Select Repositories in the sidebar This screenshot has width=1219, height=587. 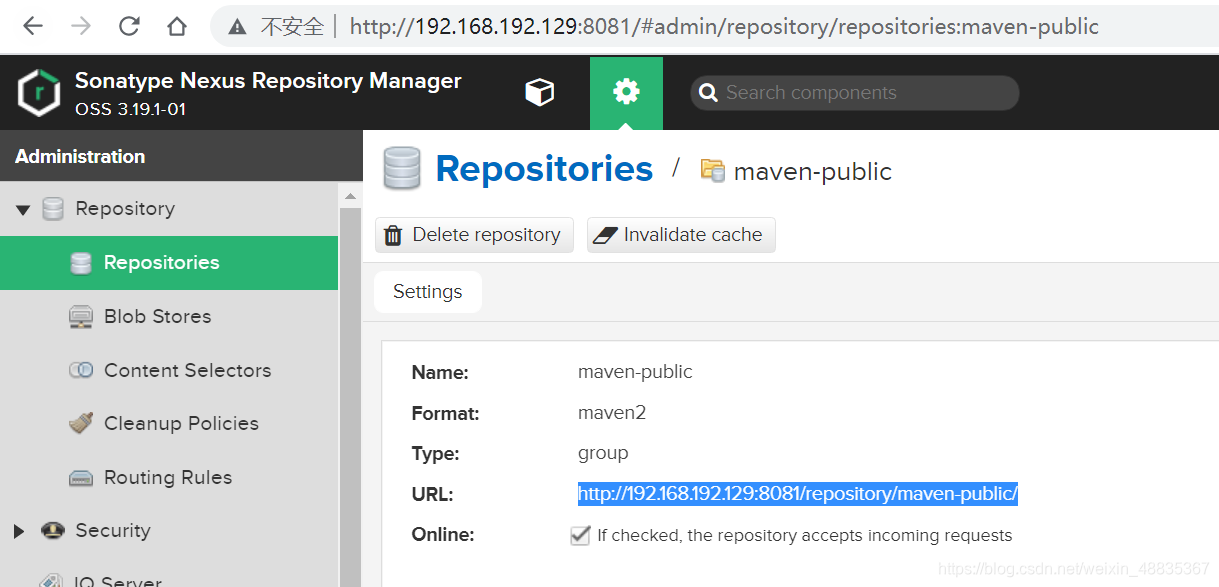point(169,263)
